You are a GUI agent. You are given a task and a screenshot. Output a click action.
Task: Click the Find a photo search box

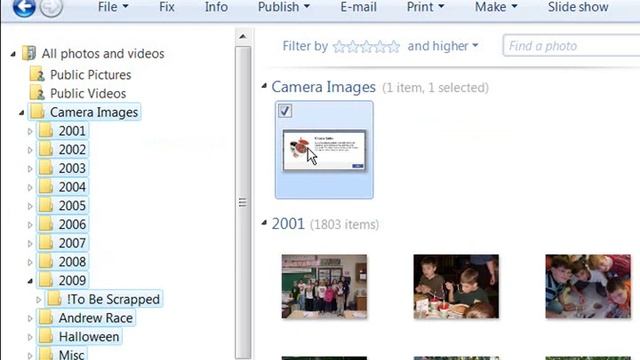571,46
